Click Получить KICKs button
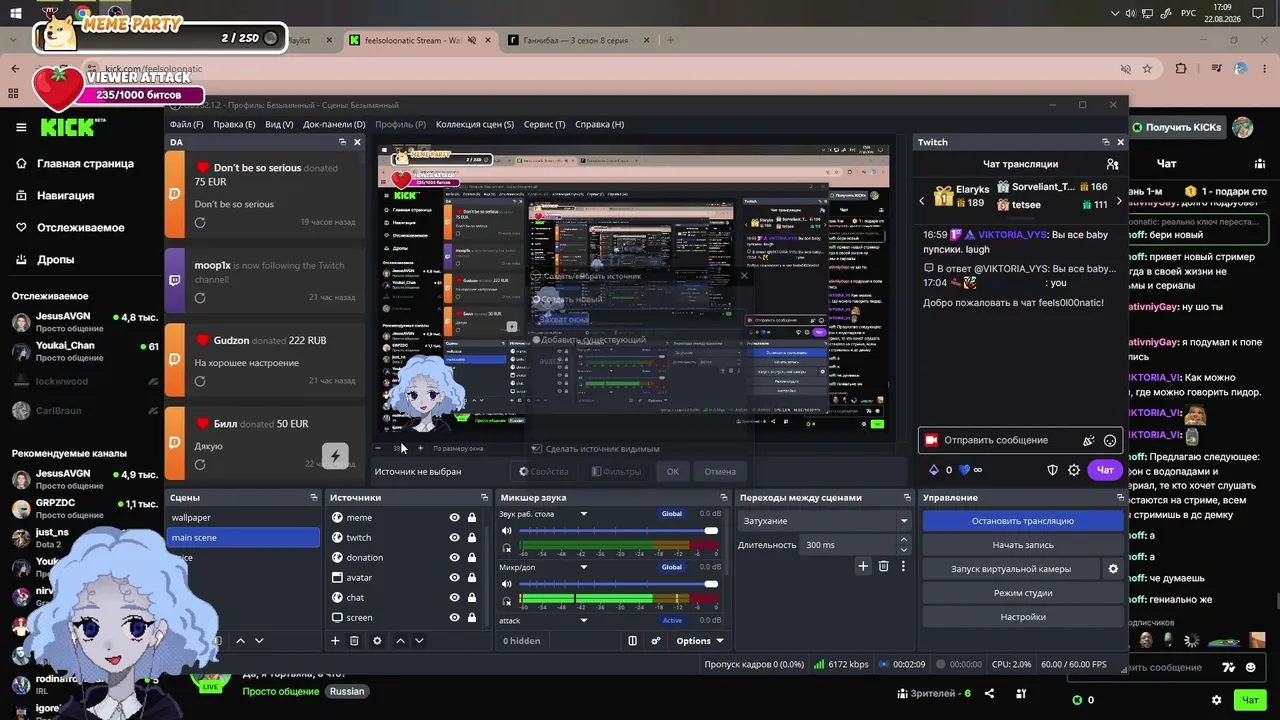Screen dimensions: 1280x720 tap(1177, 127)
